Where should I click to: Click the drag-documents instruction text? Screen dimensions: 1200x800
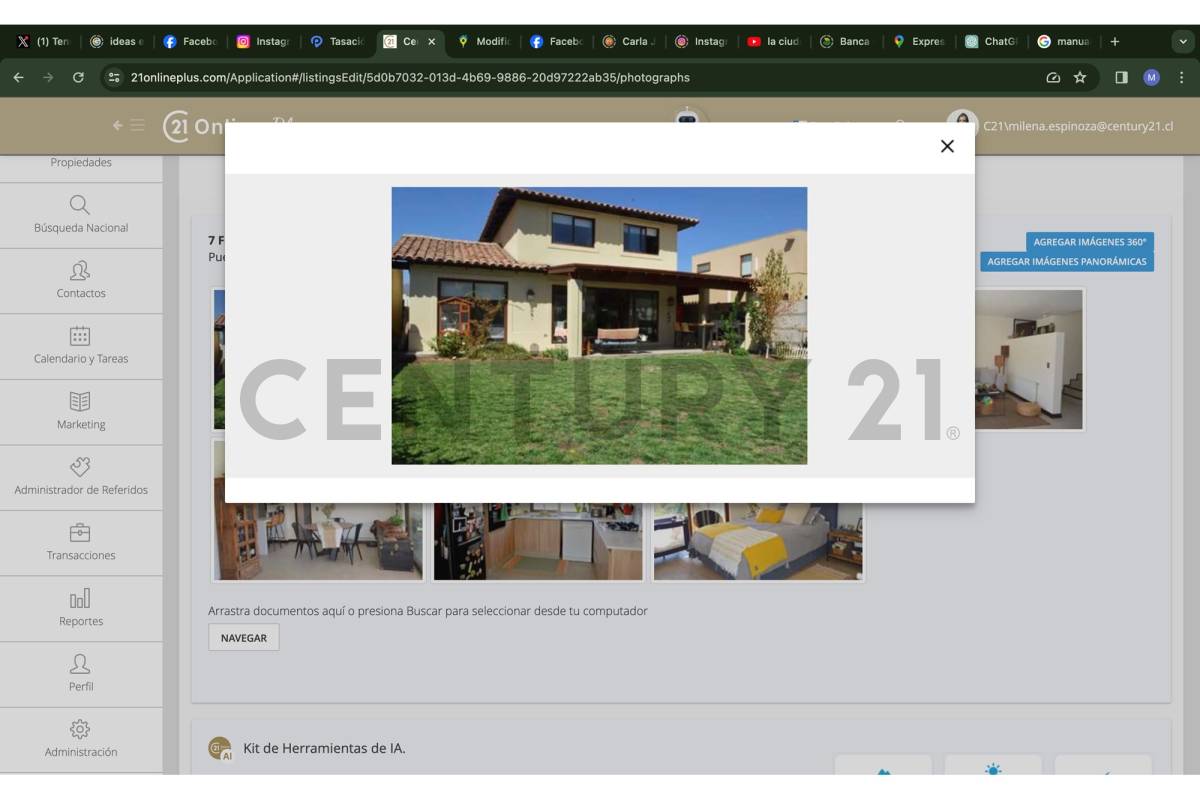click(x=428, y=610)
